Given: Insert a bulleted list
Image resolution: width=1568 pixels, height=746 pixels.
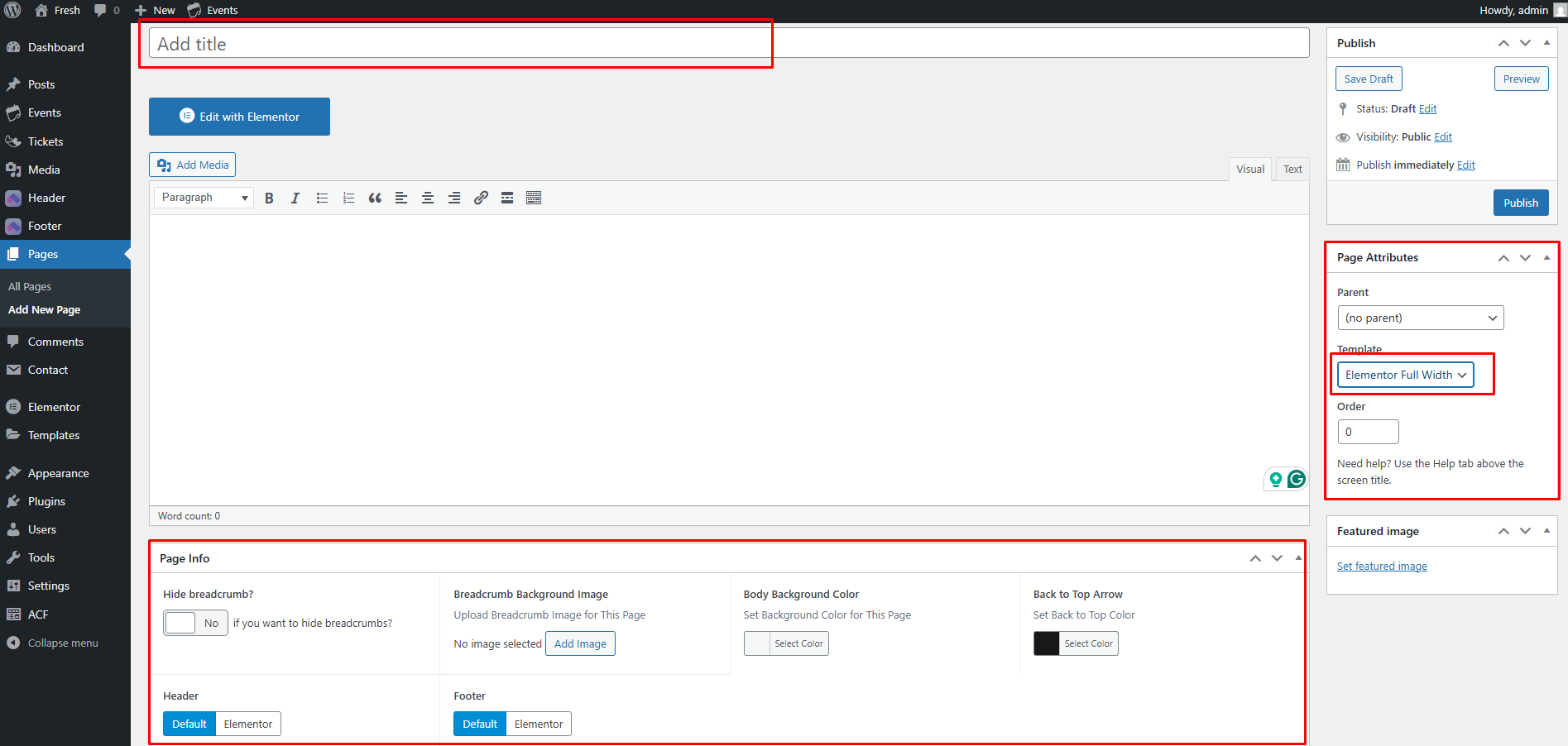Looking at the screenshot, I should point(322,198).
